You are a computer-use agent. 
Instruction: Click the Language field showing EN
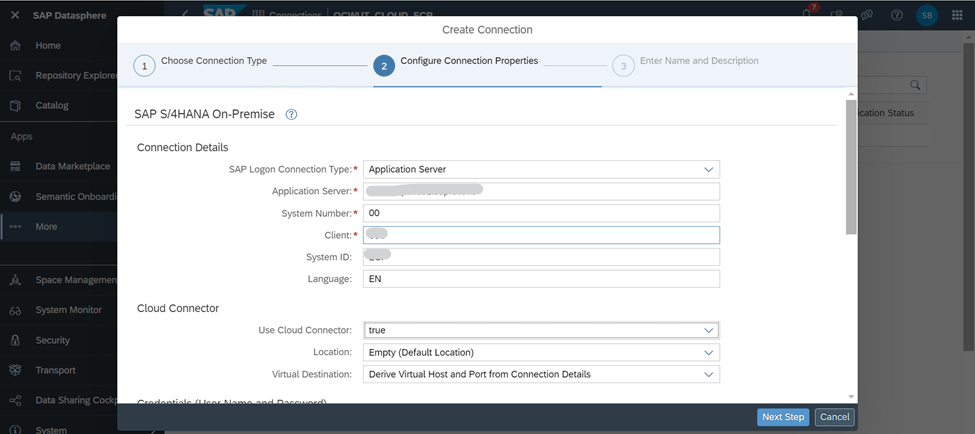(541, 279)
